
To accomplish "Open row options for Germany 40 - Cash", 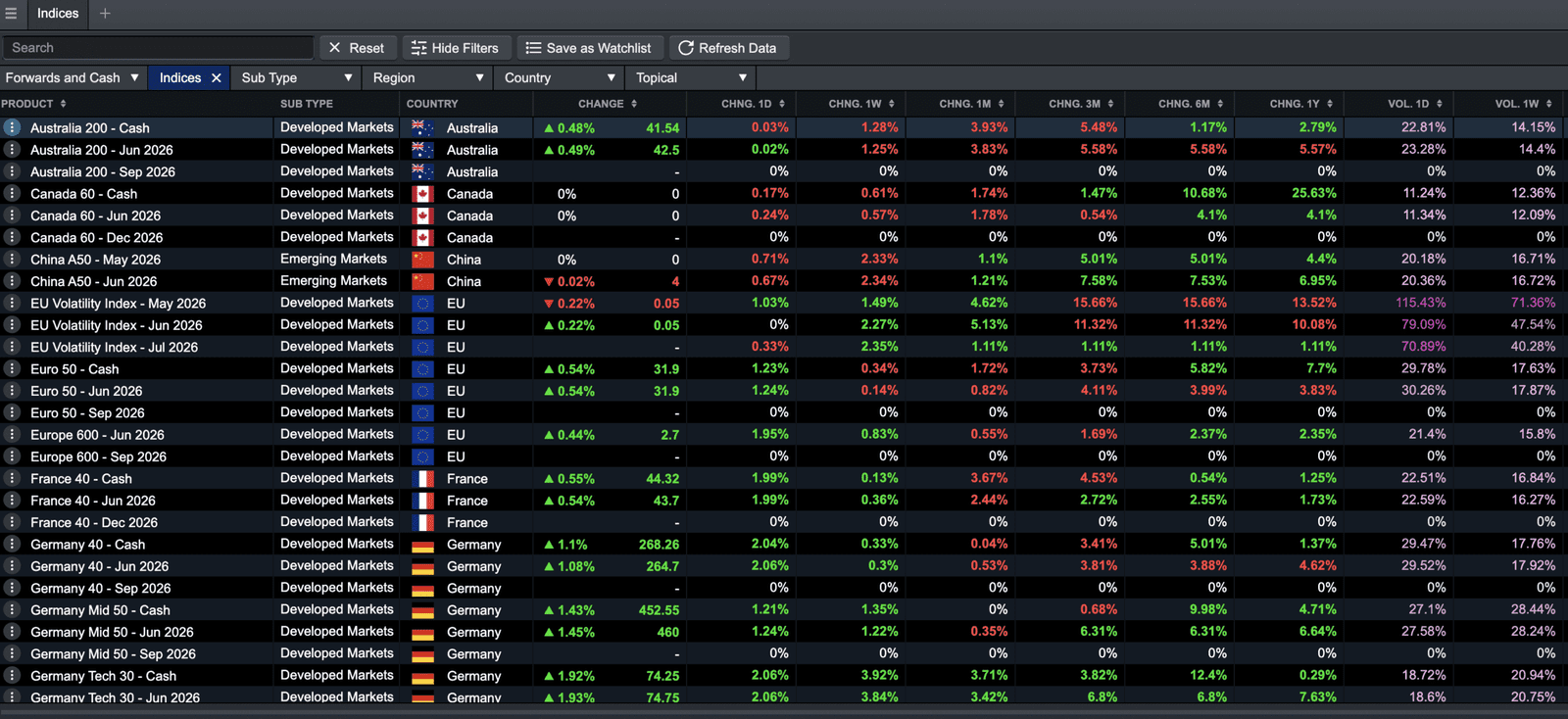I will tap(12, 544).
